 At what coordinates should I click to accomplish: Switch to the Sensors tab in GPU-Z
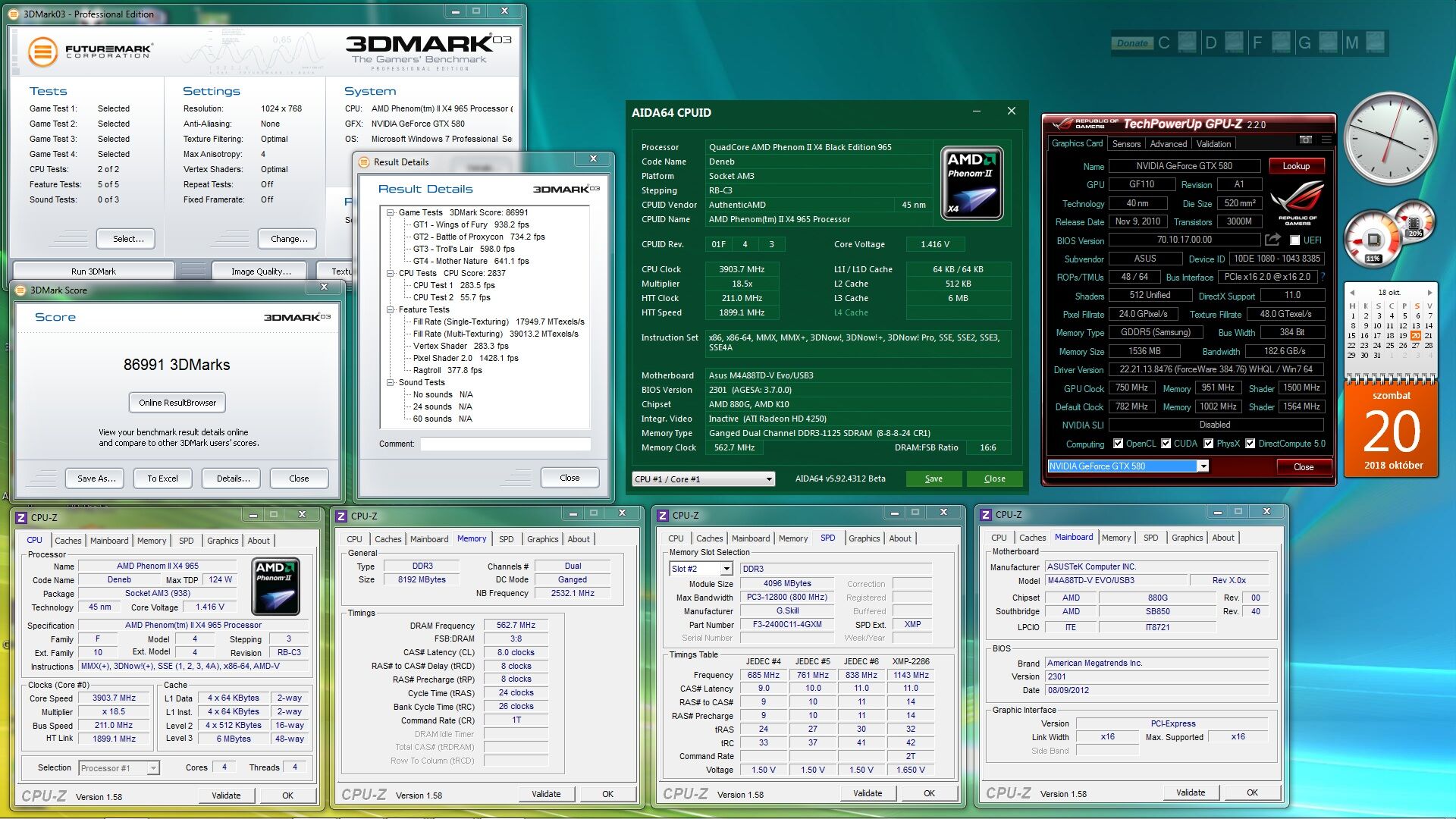[x=1126, y=144]
